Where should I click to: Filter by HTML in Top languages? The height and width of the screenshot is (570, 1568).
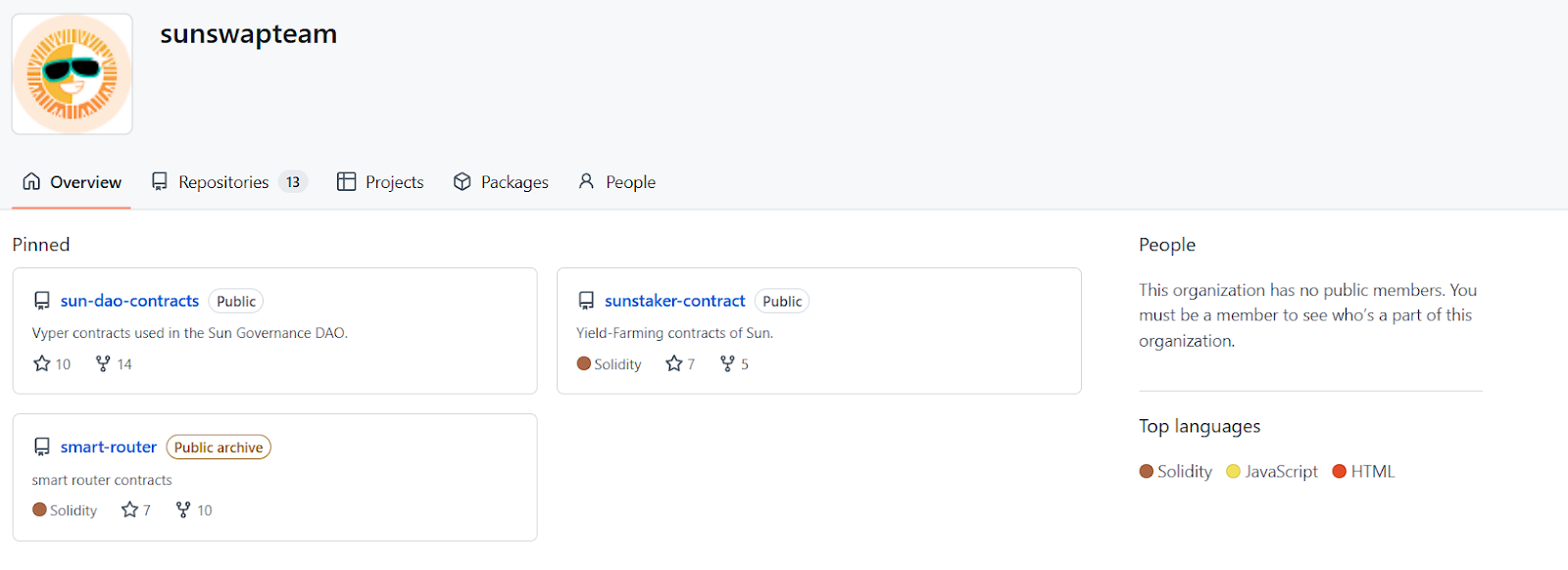[x=1363, y=471]
